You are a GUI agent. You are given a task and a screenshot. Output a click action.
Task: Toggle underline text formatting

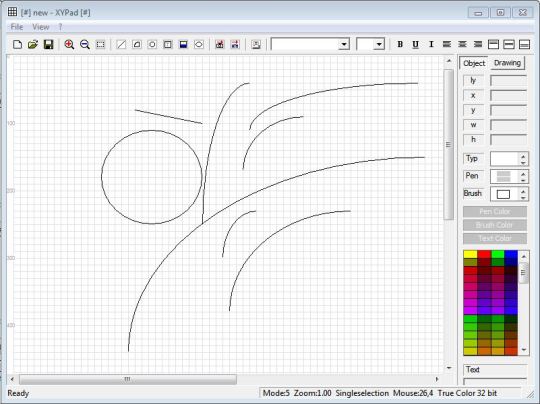pyautogui.click(x=415, y=44)
